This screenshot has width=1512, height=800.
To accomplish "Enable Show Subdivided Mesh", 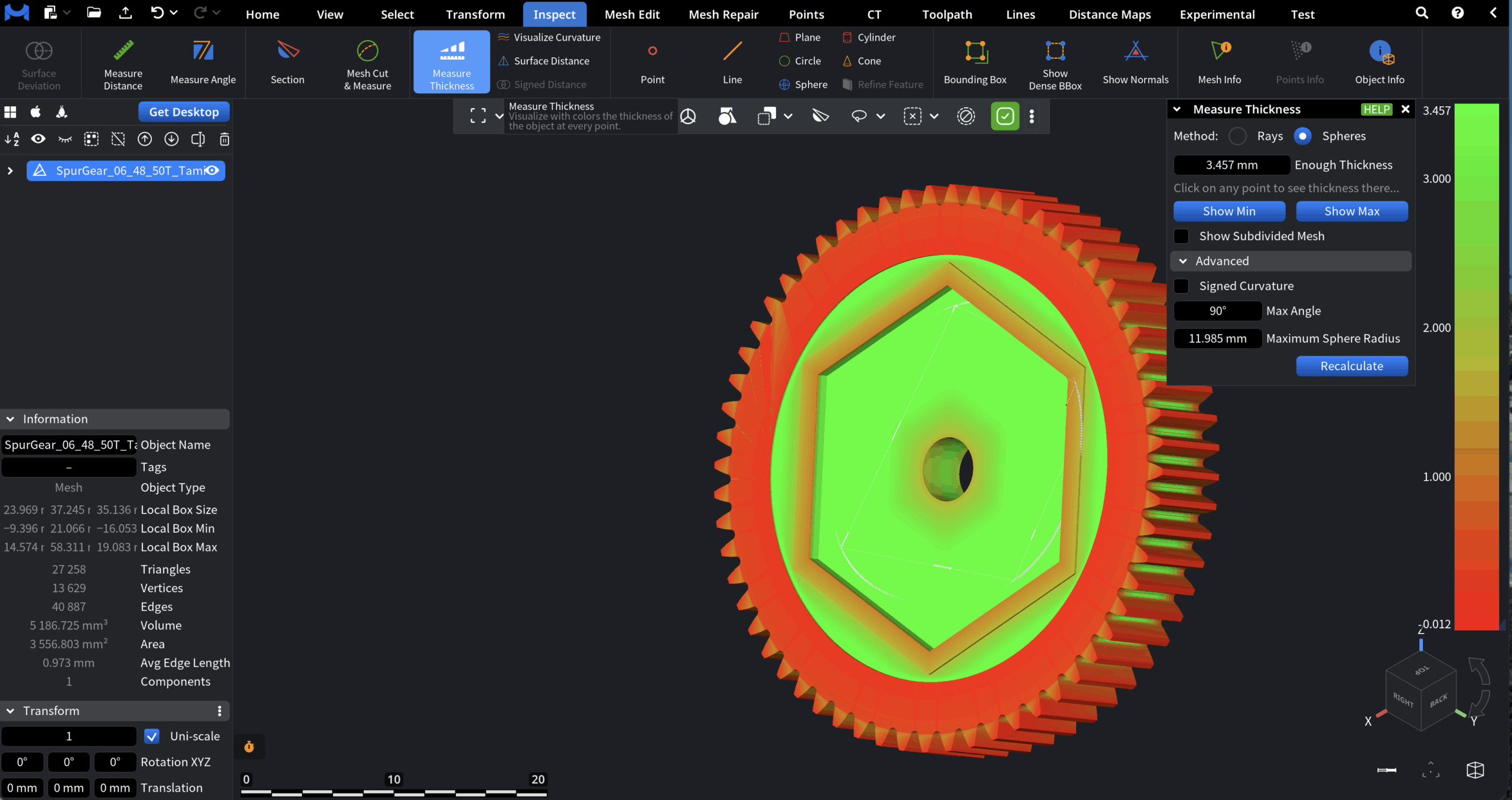I will [x=1182, y=236].
